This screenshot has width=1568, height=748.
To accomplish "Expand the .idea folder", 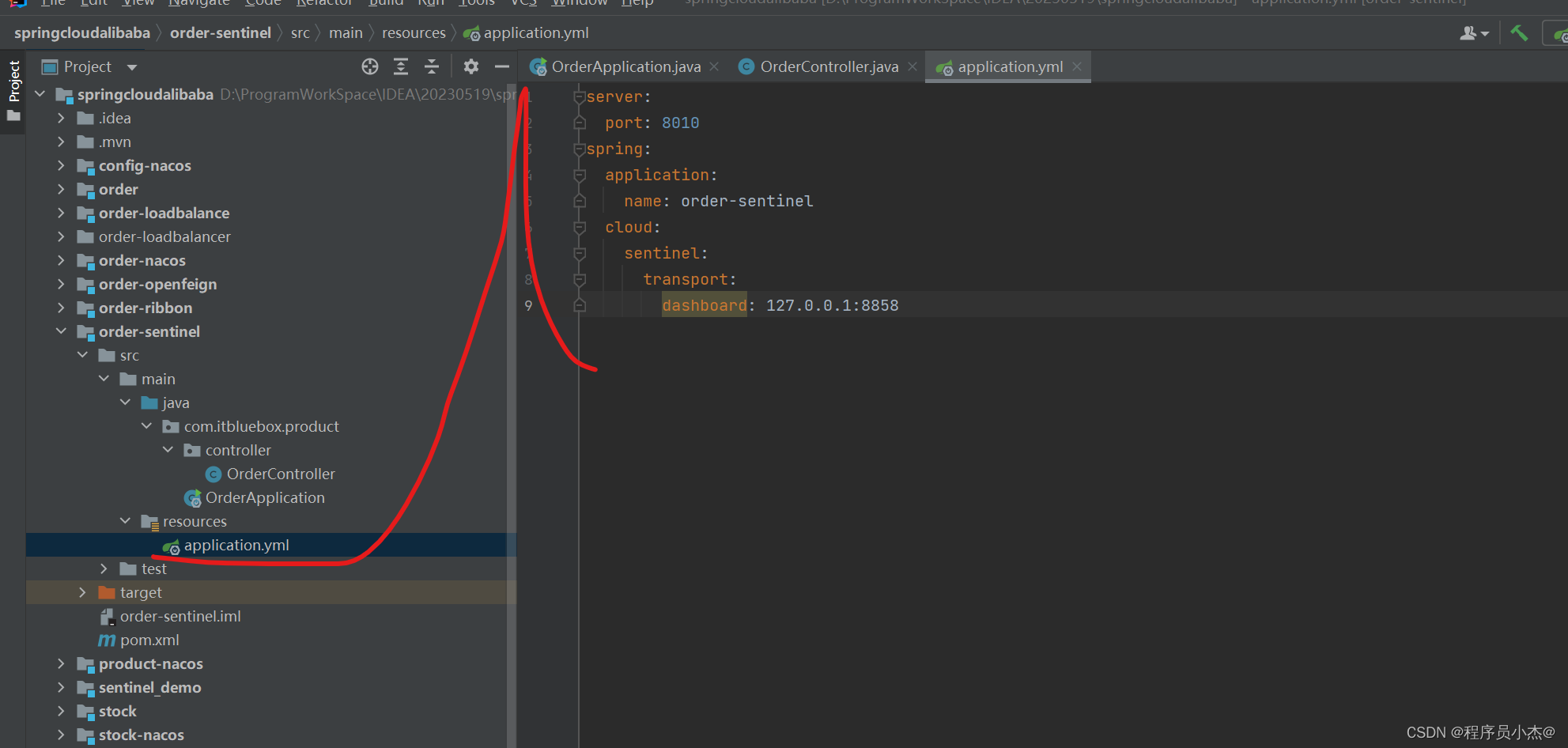I will tap(62, 118).
